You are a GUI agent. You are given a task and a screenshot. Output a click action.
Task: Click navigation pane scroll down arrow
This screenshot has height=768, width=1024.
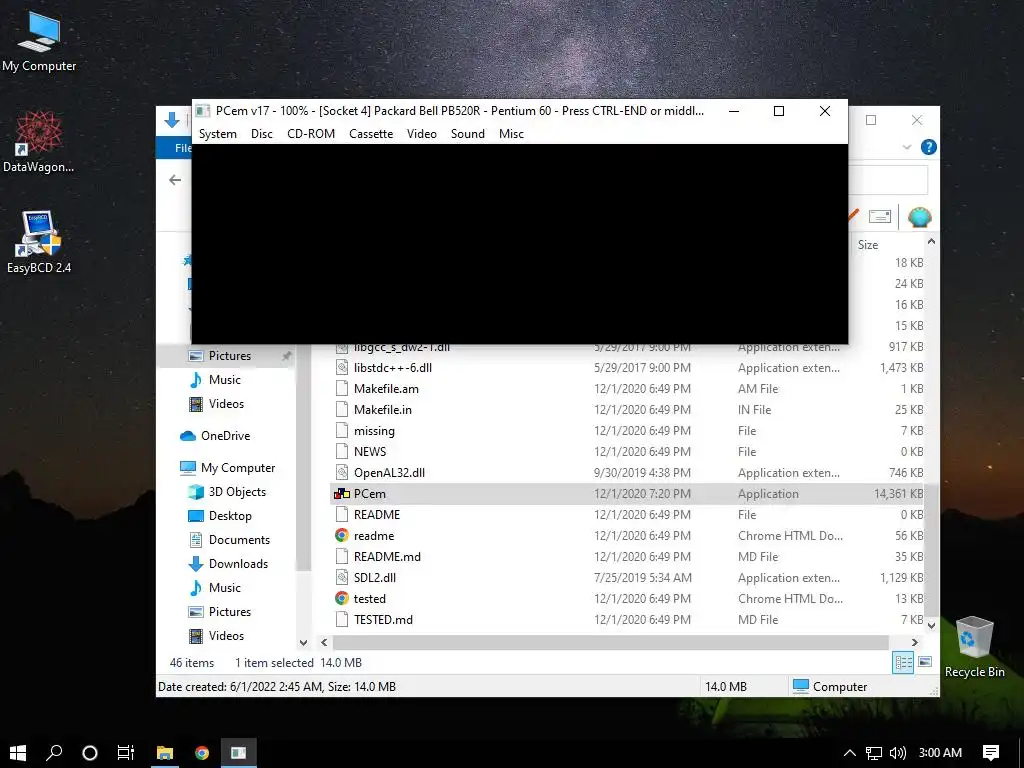pos(303,643)
